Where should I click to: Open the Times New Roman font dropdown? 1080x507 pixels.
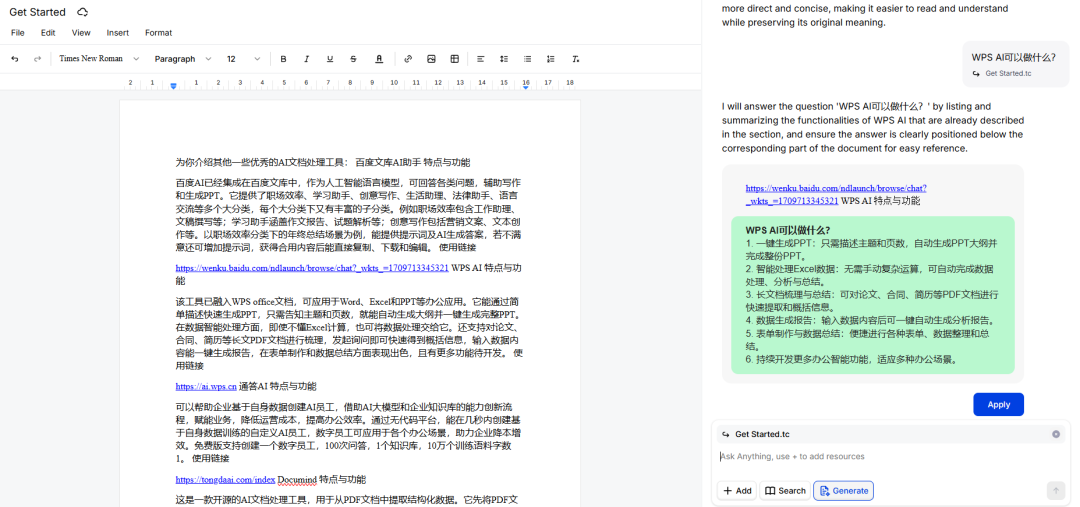click(x=99, y=59)
